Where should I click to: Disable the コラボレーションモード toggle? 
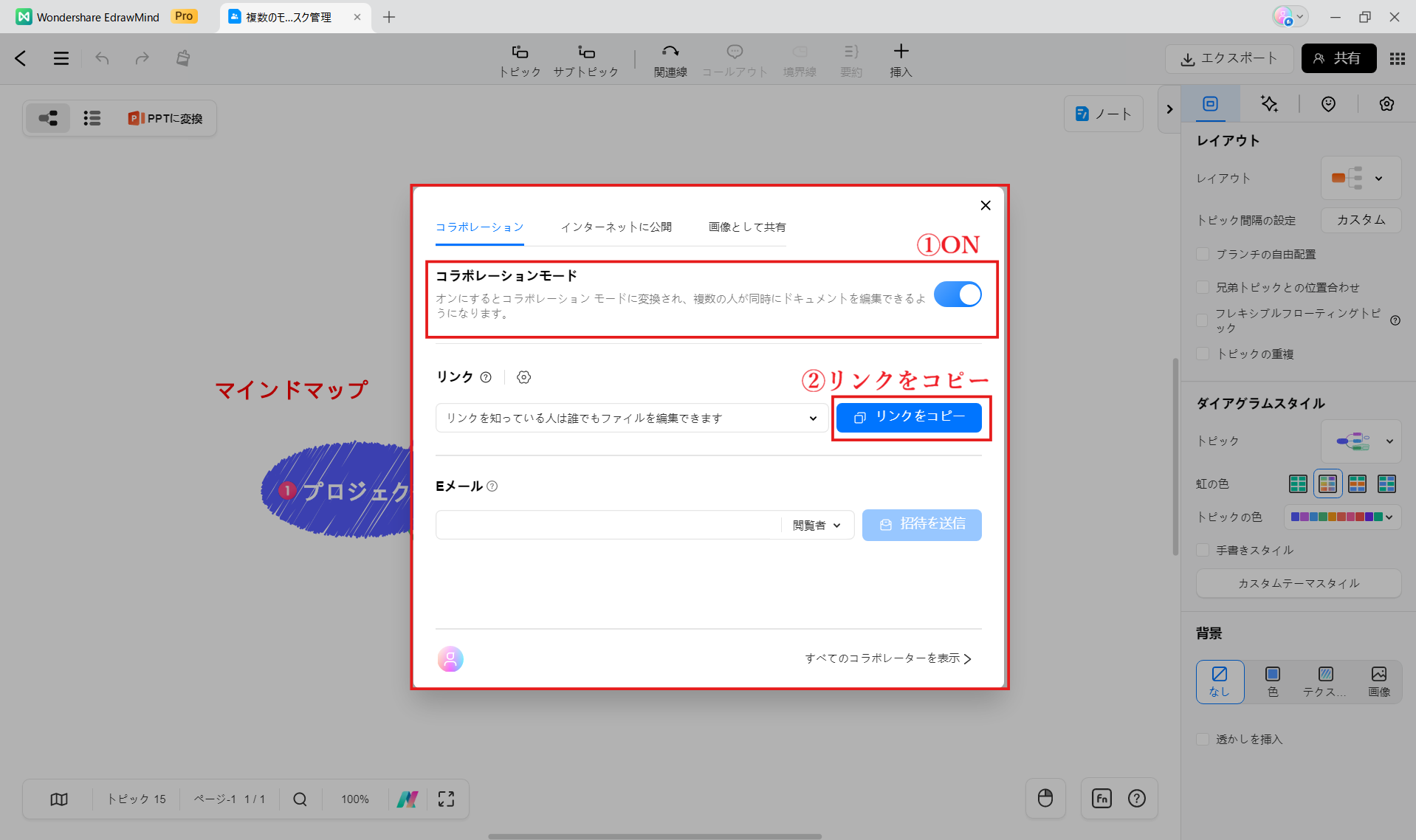[958, 294]
